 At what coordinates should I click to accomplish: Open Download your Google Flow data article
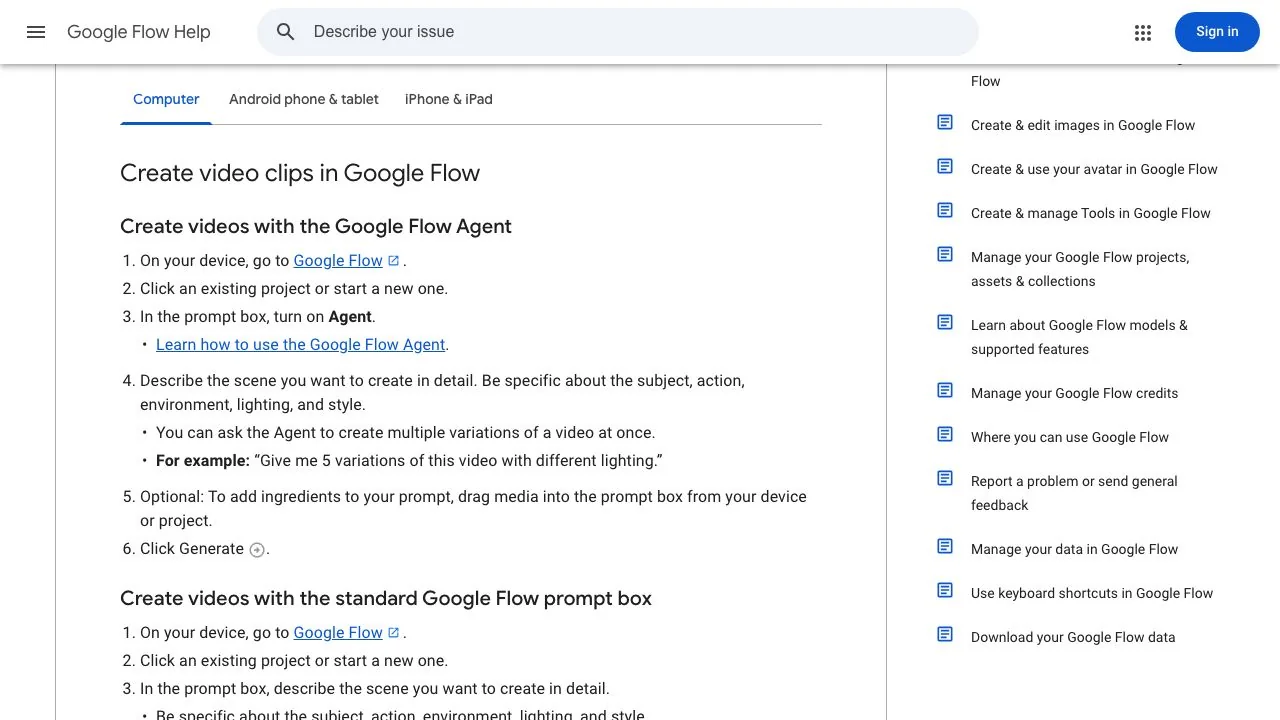pos(1073,637)
